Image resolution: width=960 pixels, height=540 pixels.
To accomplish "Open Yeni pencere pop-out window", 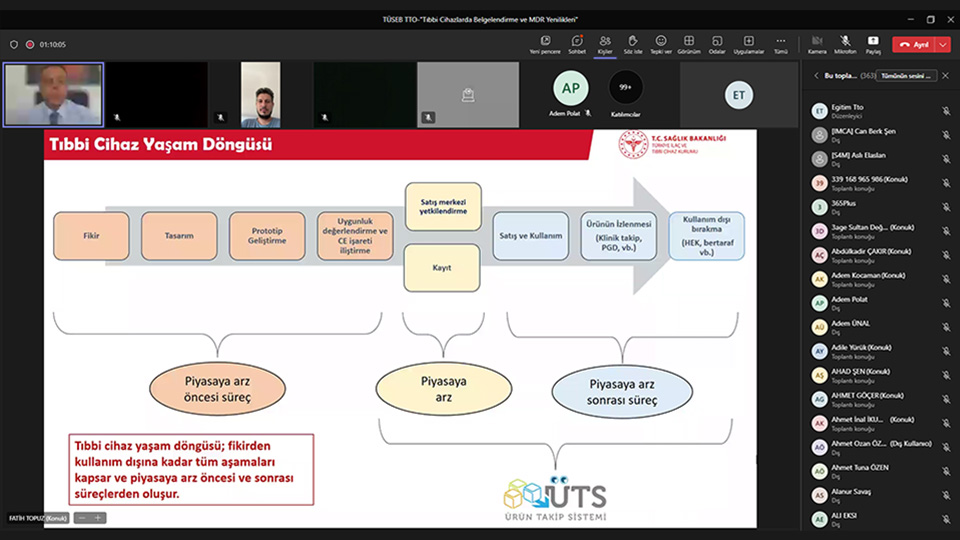I will pos(545,44).
